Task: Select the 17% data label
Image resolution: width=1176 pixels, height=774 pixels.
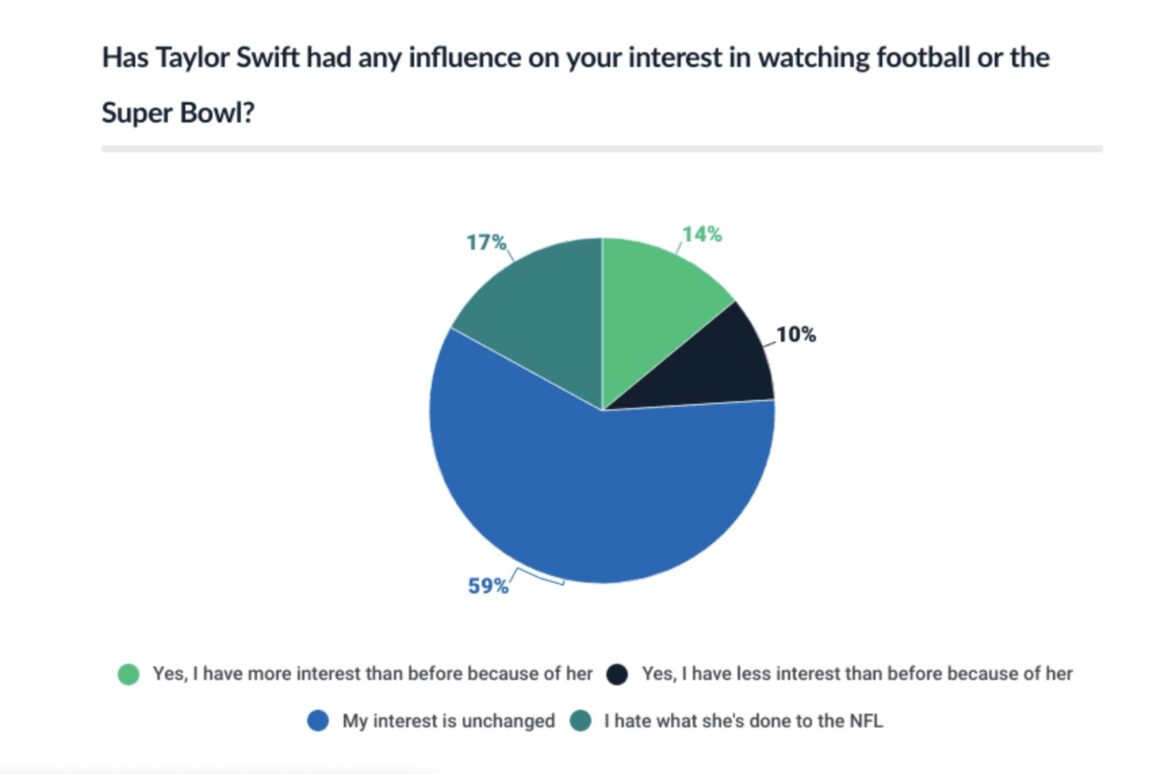Action: pyautogui.click(x=487, y=243)
